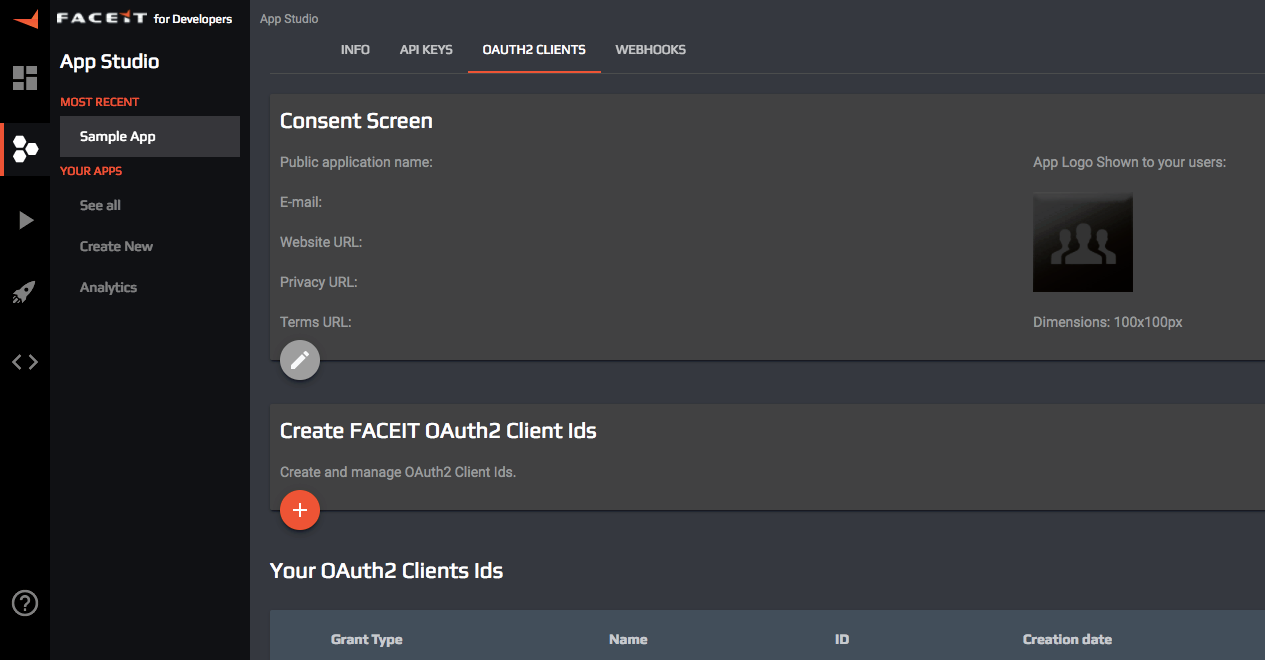1265x660 pixels.
Task: Add new OAuth2 client with plus button
Action: 300,510
